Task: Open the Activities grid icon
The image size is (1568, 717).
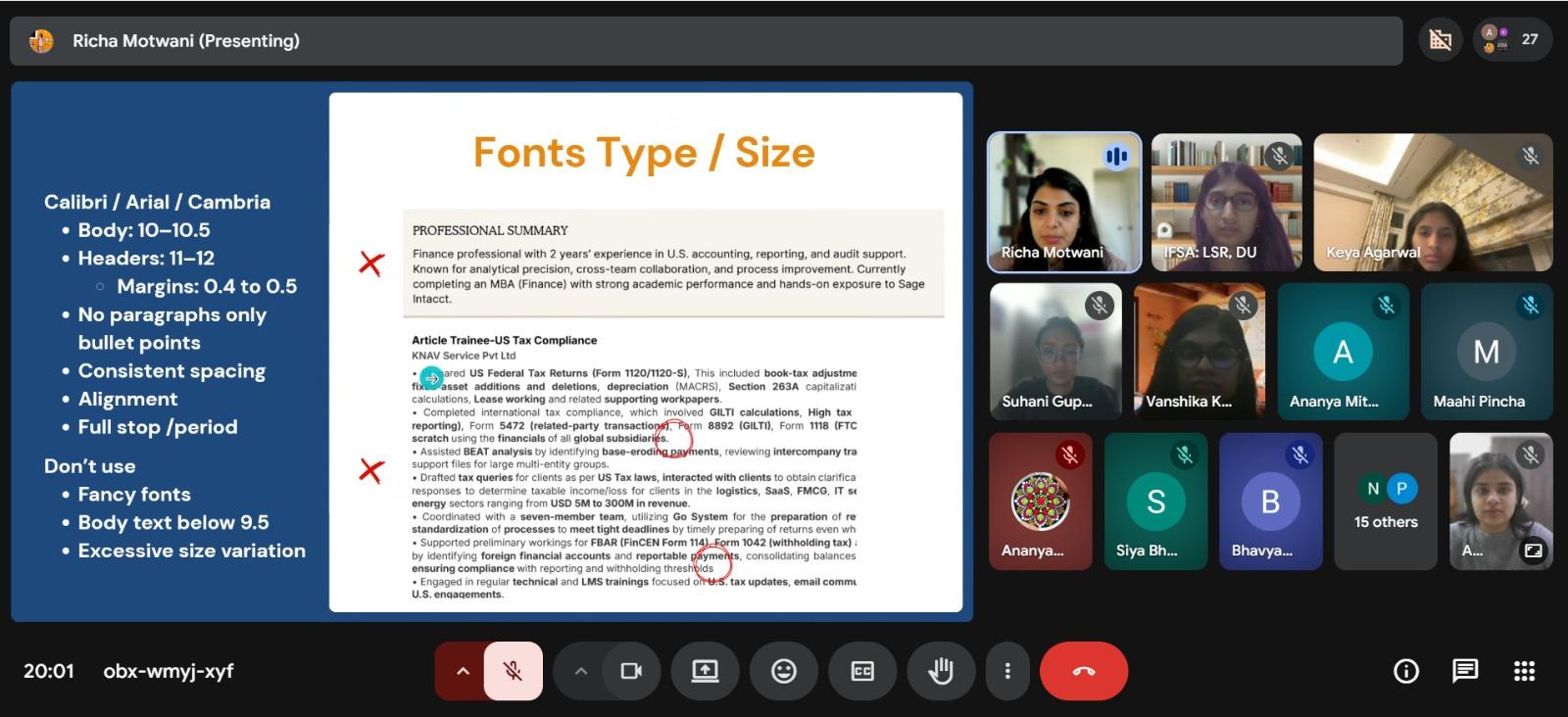Action: pyautogui.click(x=1524, y=671)
